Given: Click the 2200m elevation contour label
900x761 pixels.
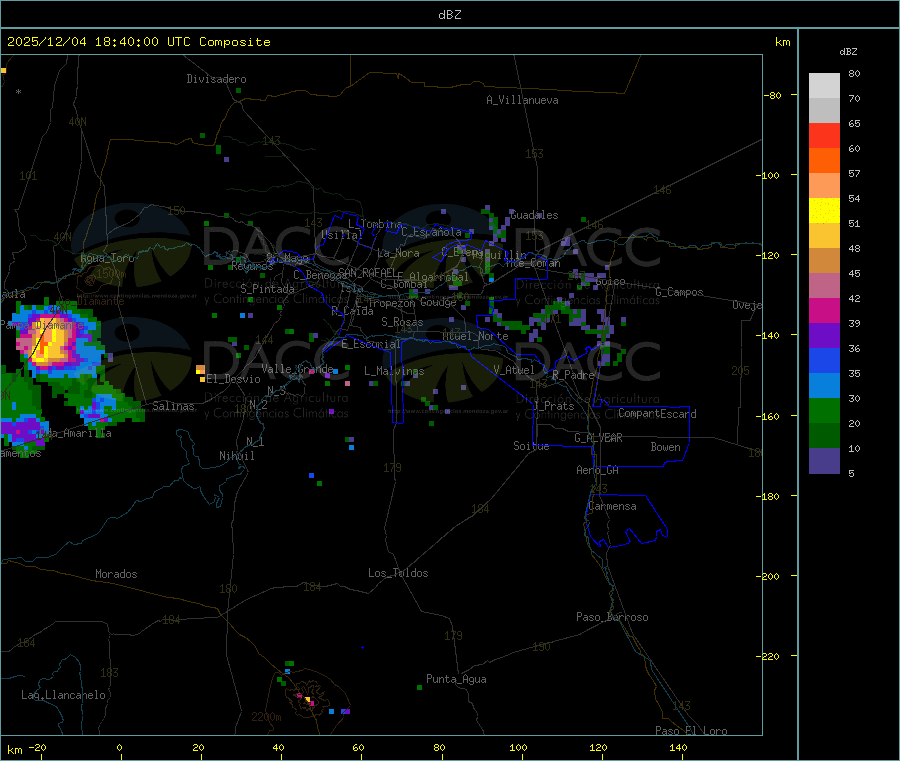Looking at the screenshot, I should pos(266,717).
